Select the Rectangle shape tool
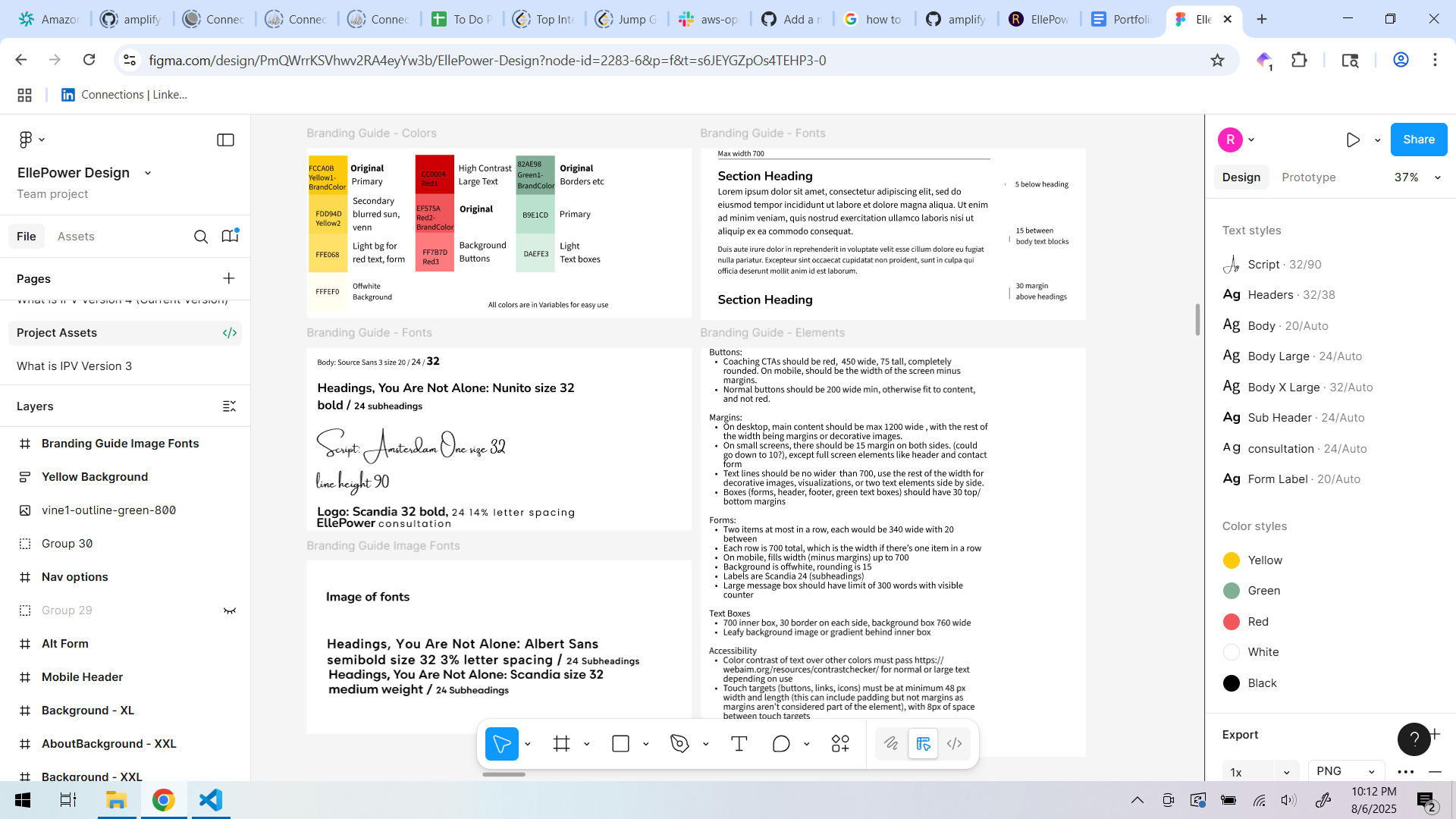The image size is (1456, 819). 619,744
